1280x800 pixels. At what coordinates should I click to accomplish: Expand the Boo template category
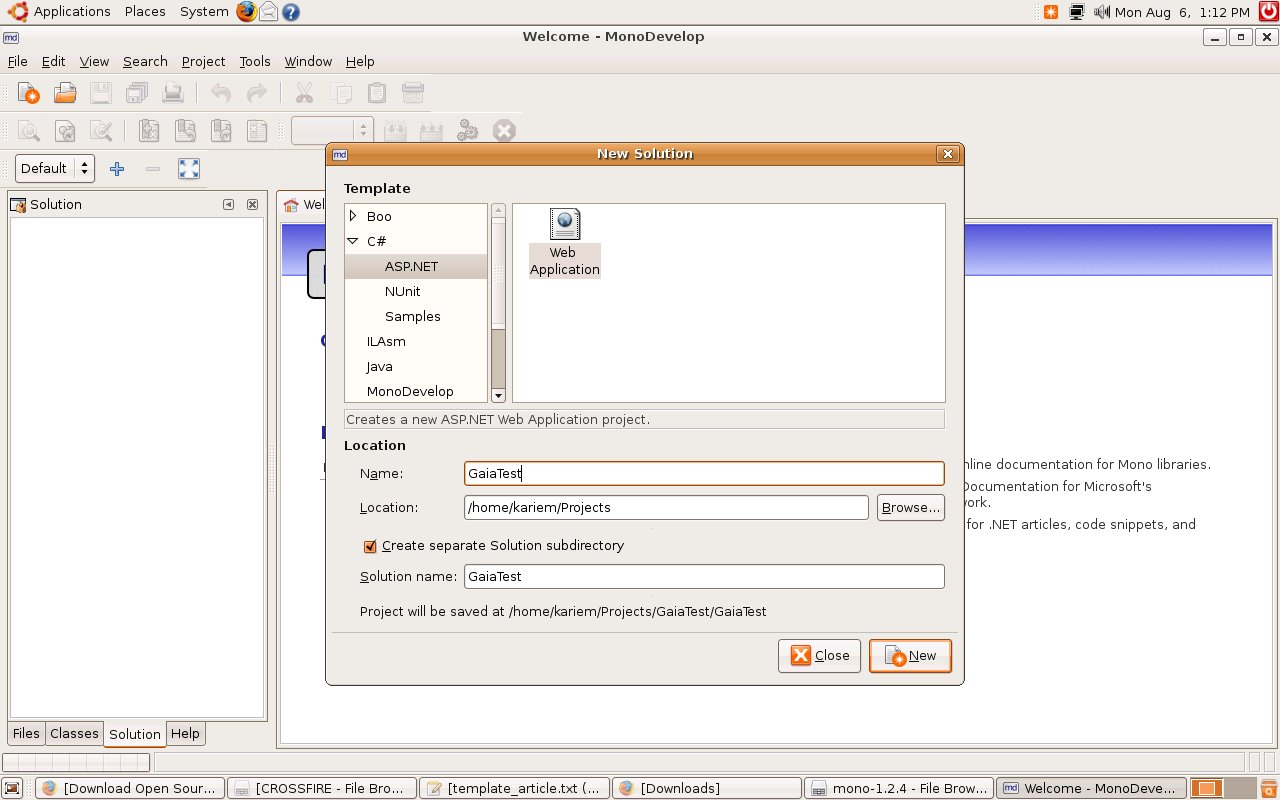point(353,216)
